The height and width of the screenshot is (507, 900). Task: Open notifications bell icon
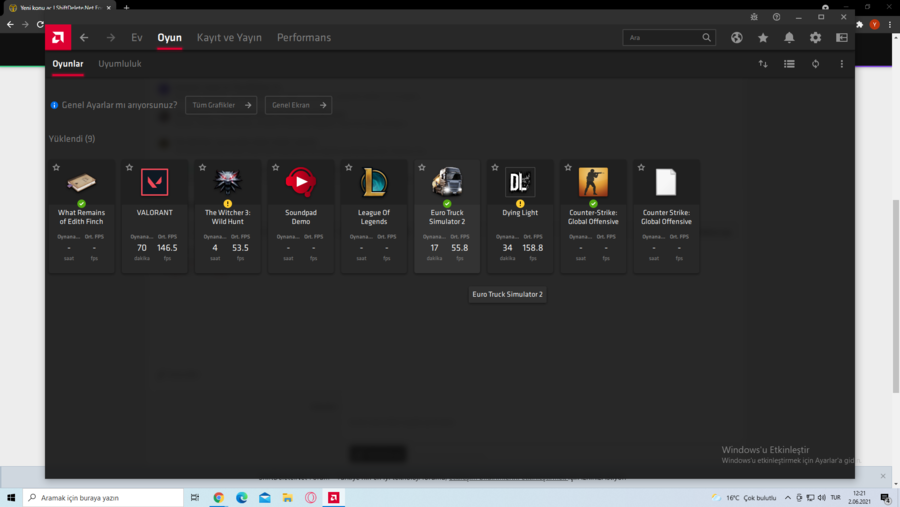[x=789, y=37]
